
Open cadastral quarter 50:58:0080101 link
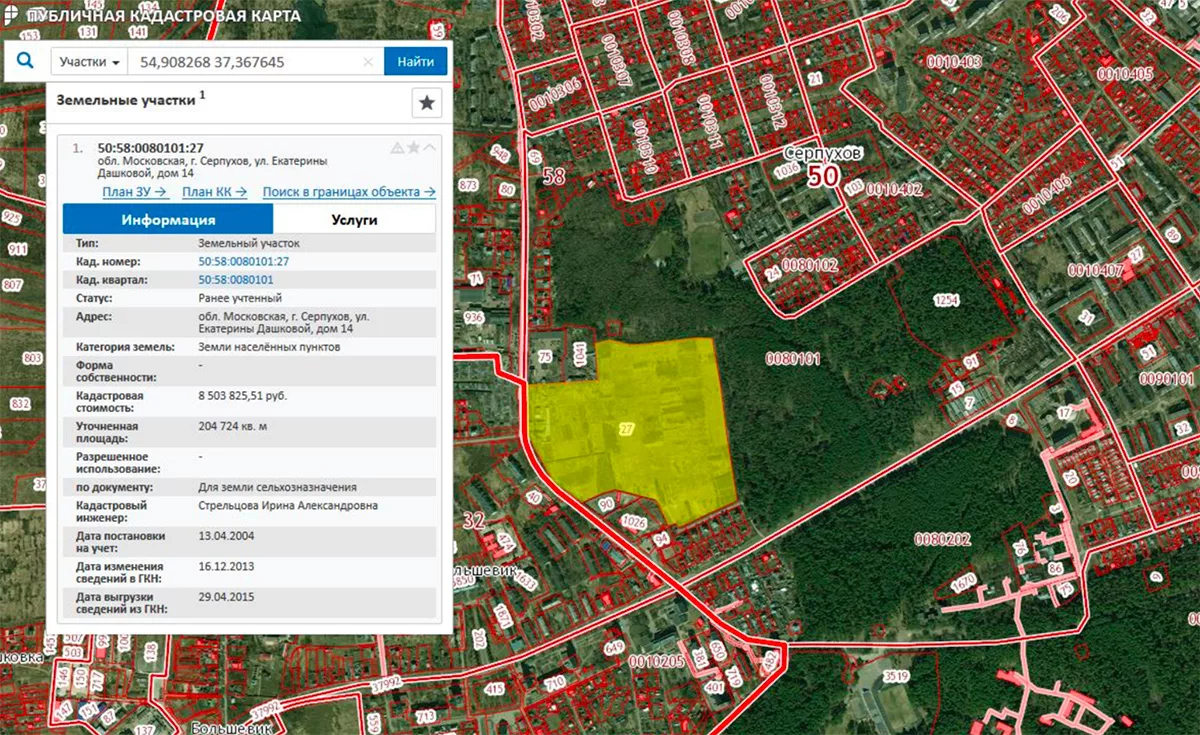[x=236, y=280]
